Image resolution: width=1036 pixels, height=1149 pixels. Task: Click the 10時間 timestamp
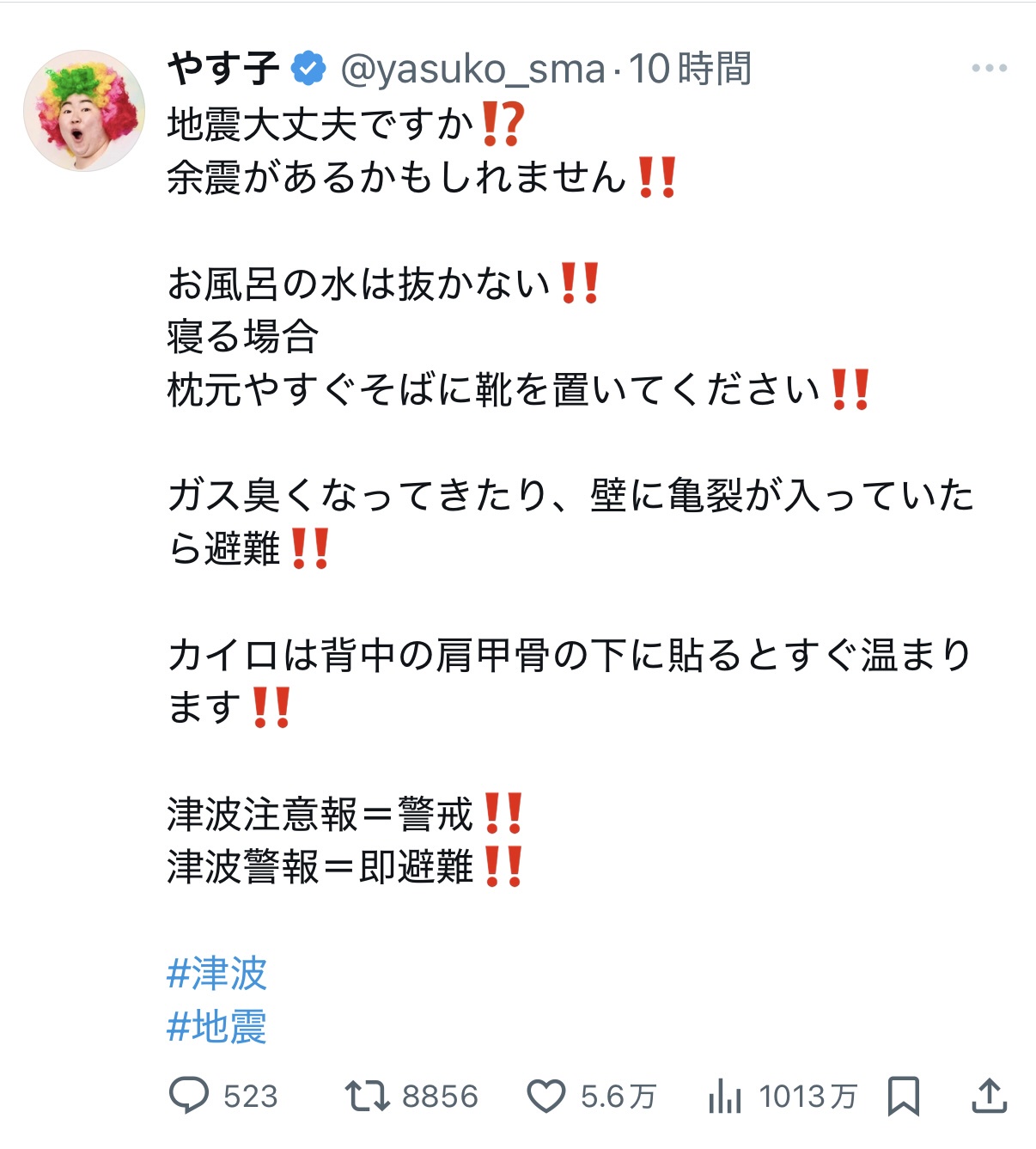(691, 69)
